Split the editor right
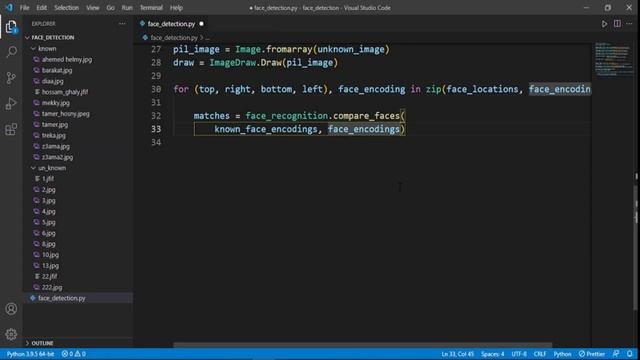Screen dimensions: 640x360 click(x=617, y=24)
